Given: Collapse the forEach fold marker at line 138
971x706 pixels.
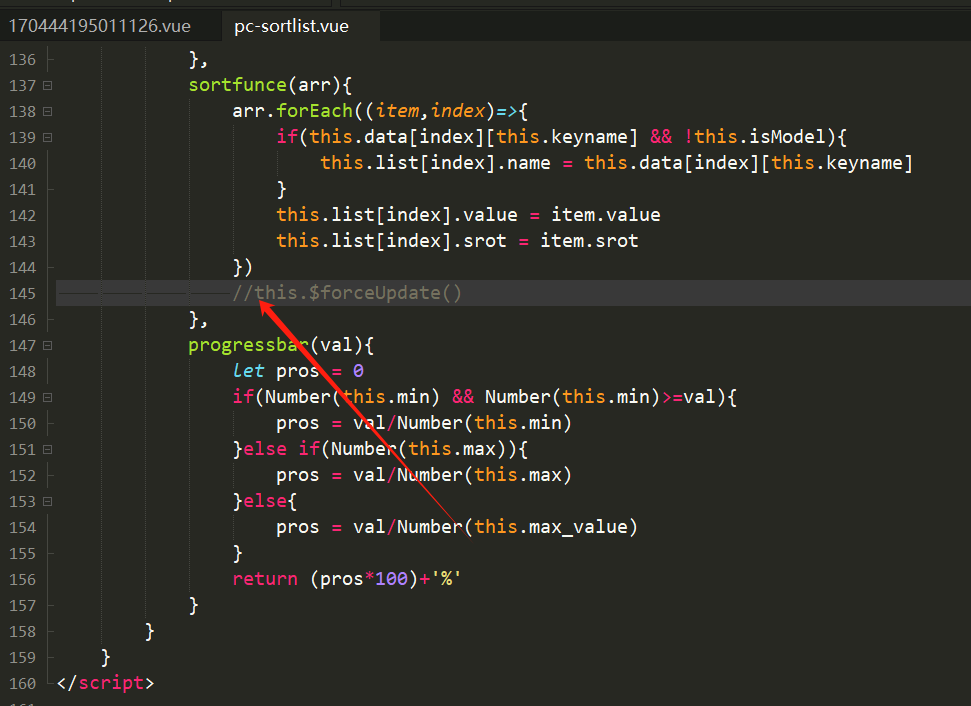Looking at the screenshot, I should pyautogui.click(x=48, y=111).
